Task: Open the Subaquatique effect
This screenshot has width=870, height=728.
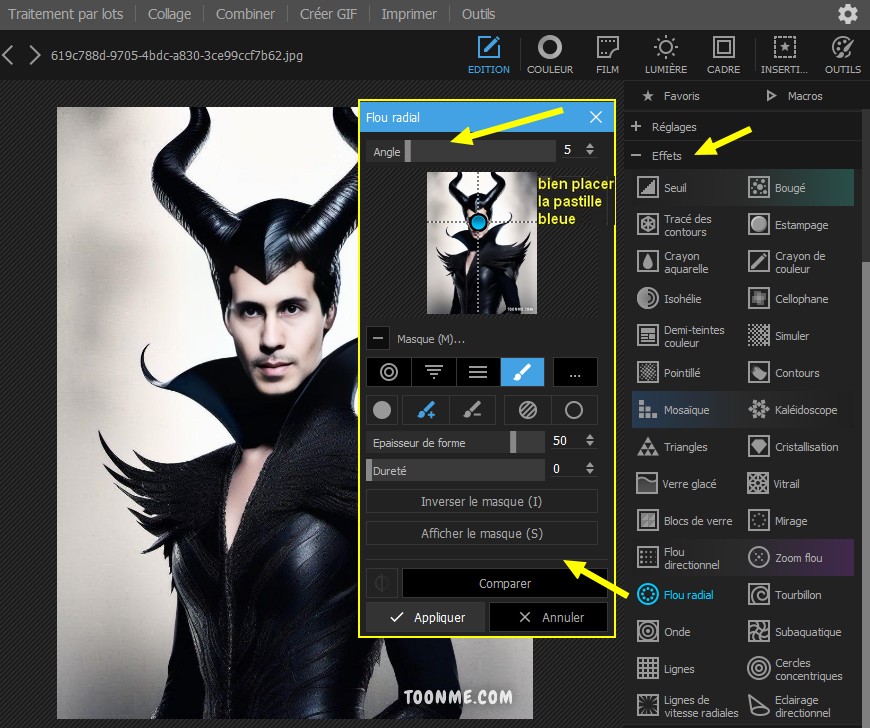Action: click(x=798, y=631)
